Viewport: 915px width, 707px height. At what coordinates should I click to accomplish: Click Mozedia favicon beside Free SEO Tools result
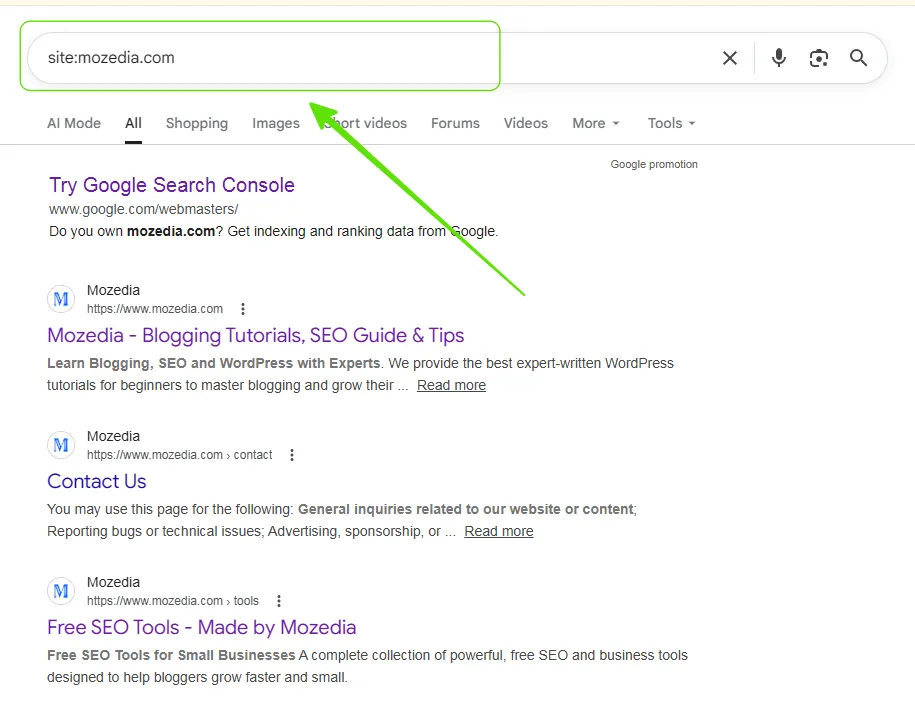click(61, 591)
